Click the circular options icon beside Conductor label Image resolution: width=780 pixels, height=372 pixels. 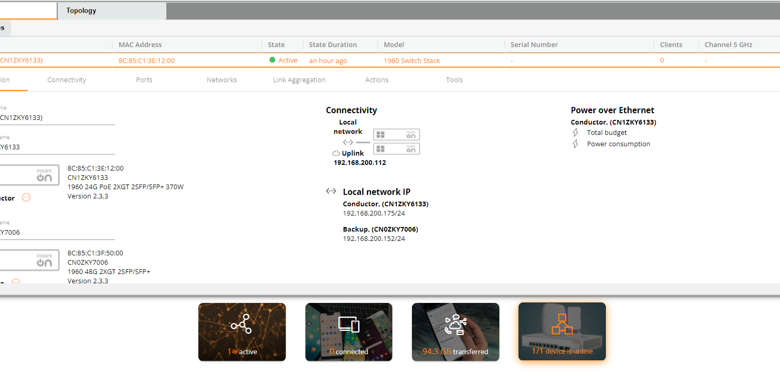click(26, 197)
